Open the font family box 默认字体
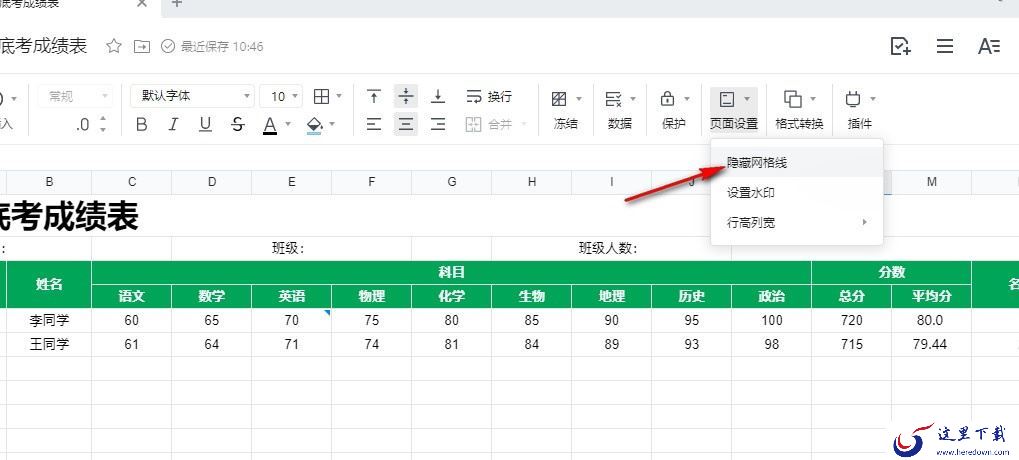 point(192,96)
